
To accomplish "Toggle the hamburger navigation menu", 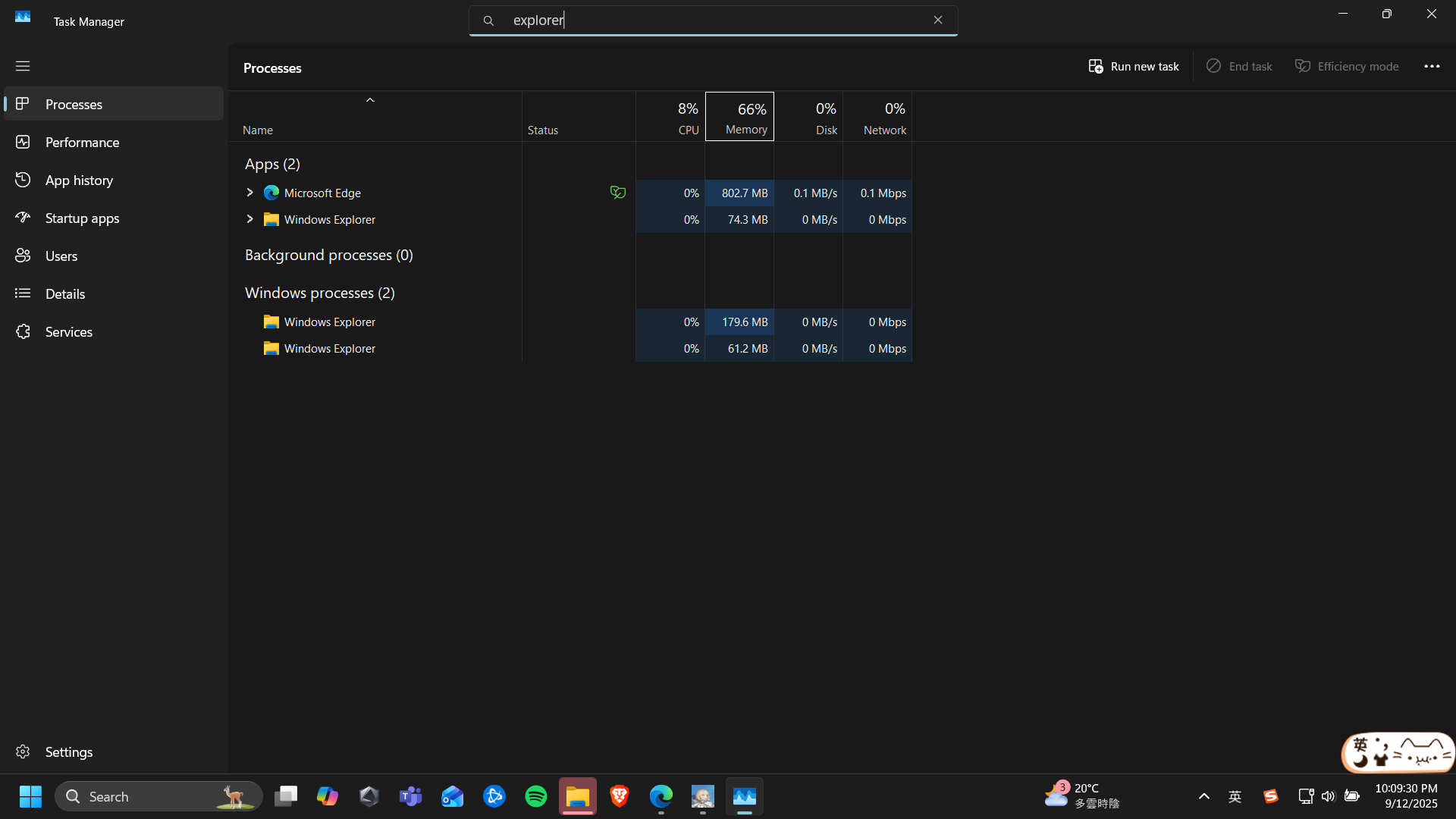I will pyautogui.click(x=23, y=66).
